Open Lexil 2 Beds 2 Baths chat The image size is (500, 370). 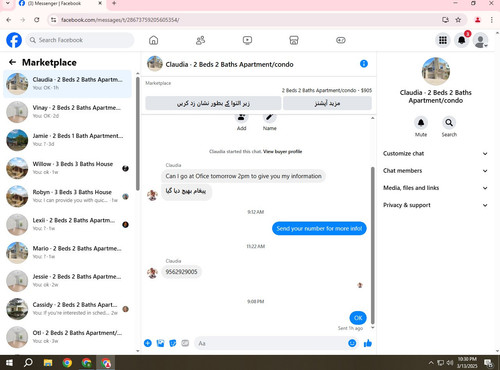click(67, 224)
